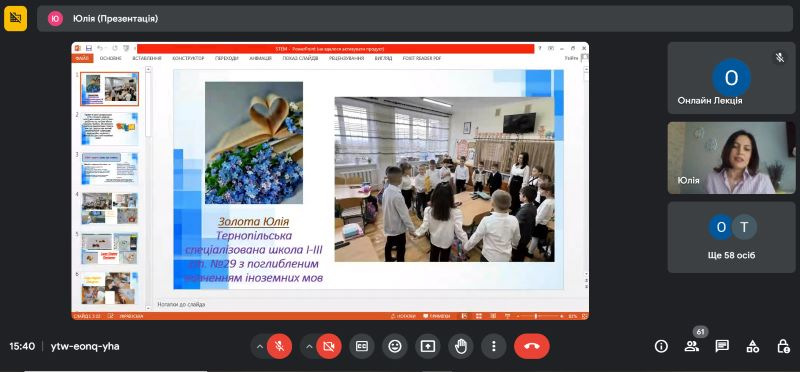Click the forget-me-not flowers picture on slide
Screen dimensions: 800x372
[254, 142]
